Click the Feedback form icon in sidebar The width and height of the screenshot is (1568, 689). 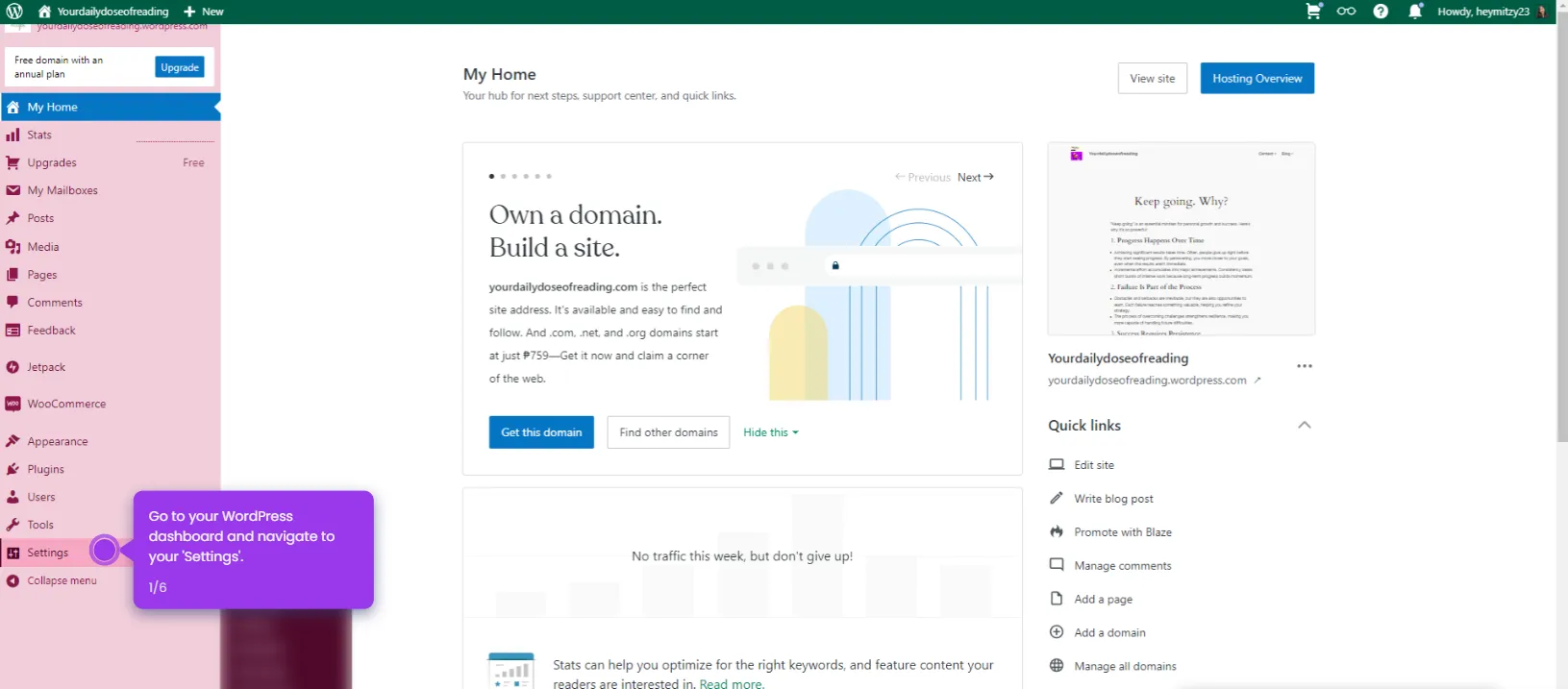(x=12, y=331)
